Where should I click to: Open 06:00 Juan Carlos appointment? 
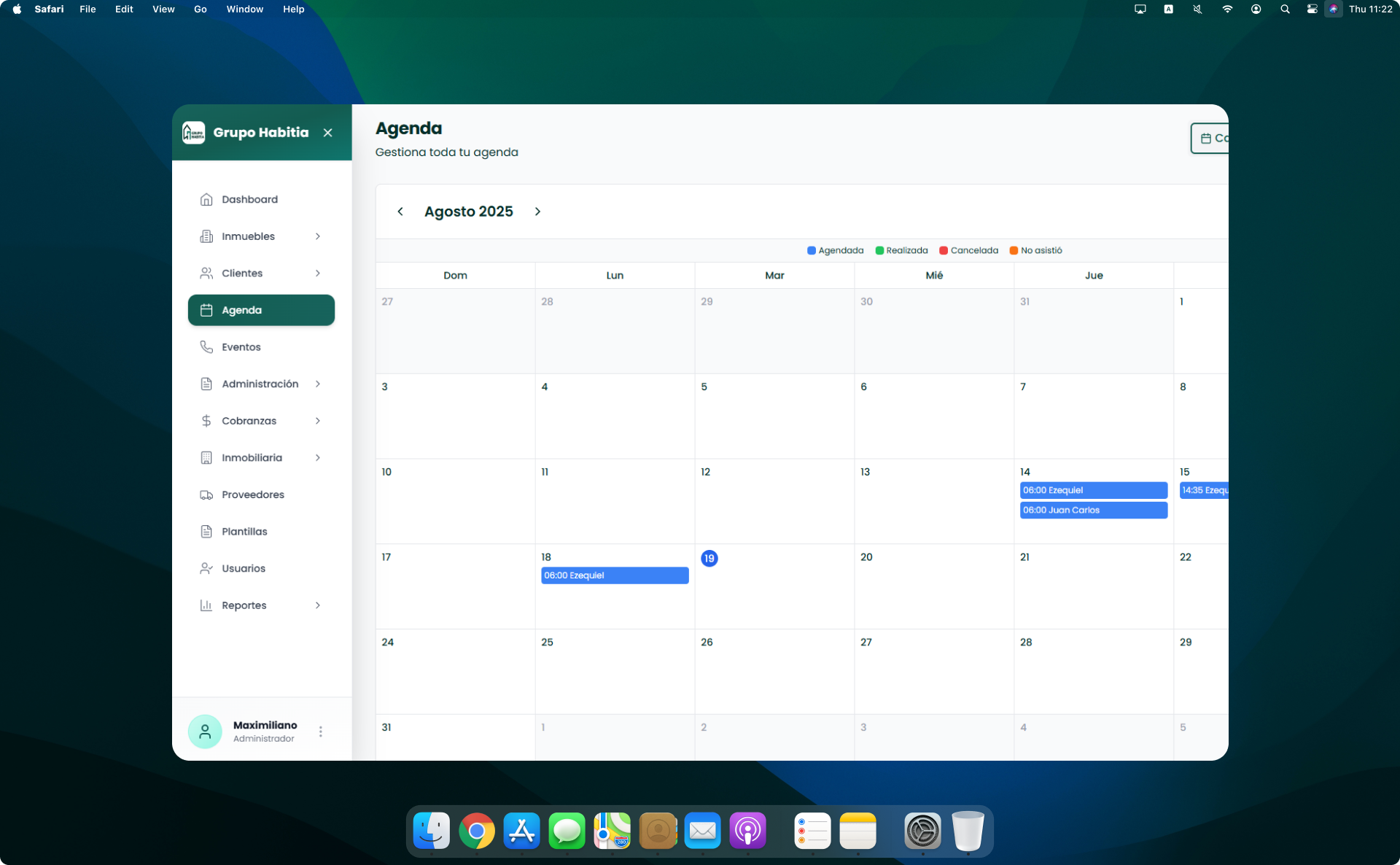pos(1093,511)
